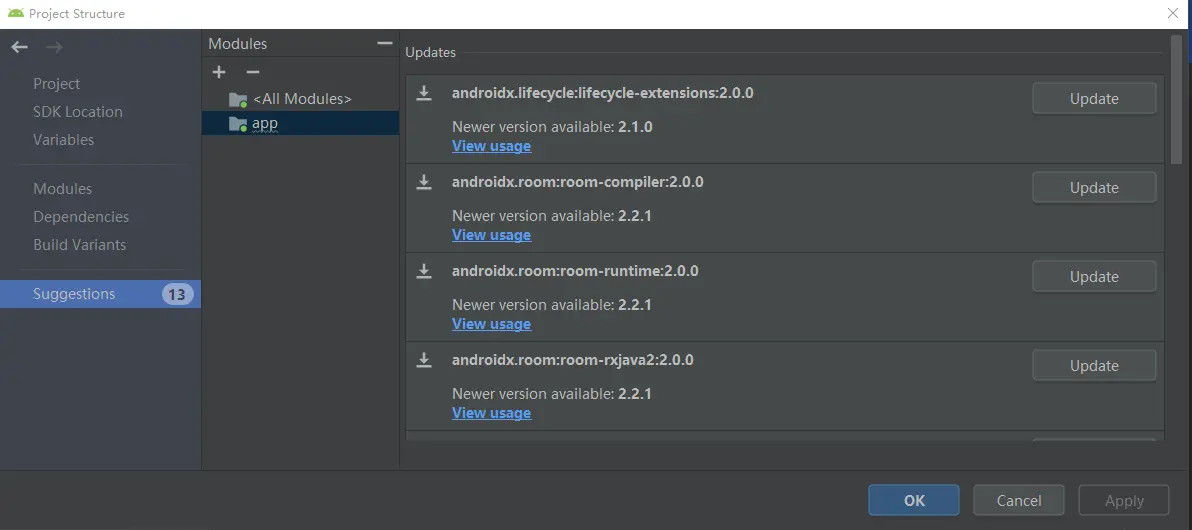
Task: Update the room-rxjava2 dependency
Action: click(1094, 366)
